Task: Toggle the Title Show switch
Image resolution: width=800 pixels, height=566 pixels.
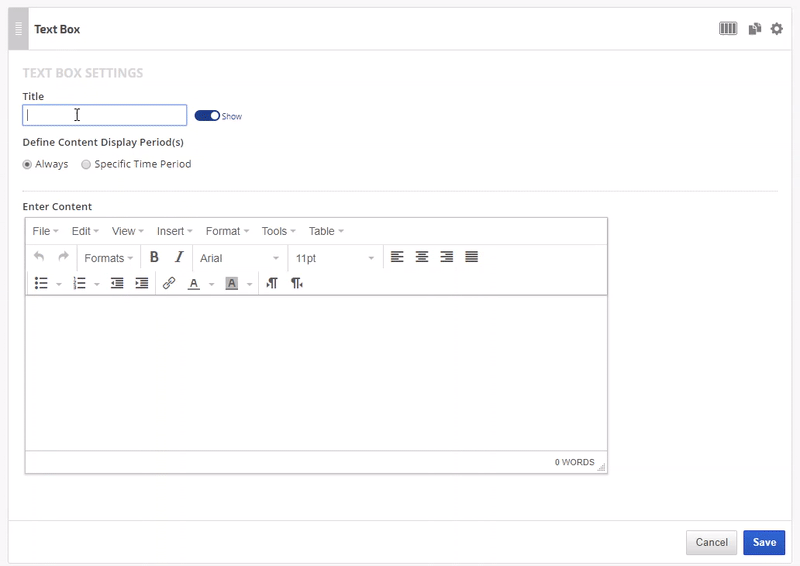Action: click(207, 116)
